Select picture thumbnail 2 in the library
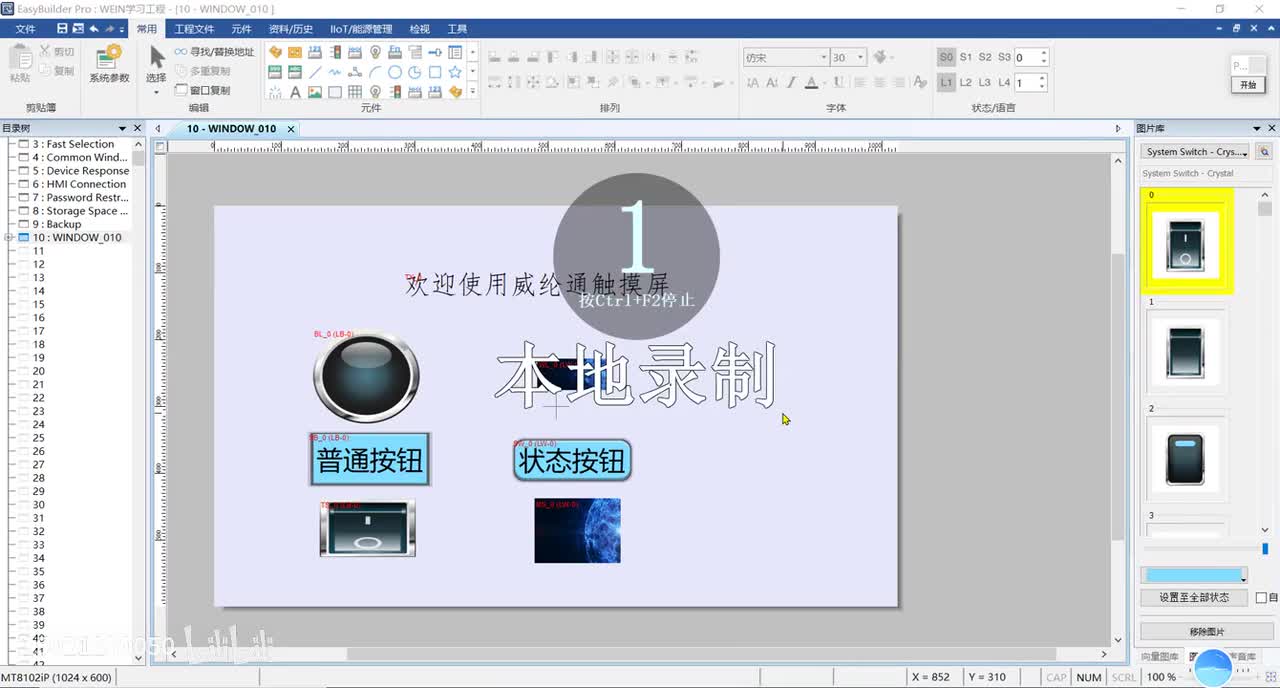This screenshot has height=688, width=1280. click(1186, 459)
